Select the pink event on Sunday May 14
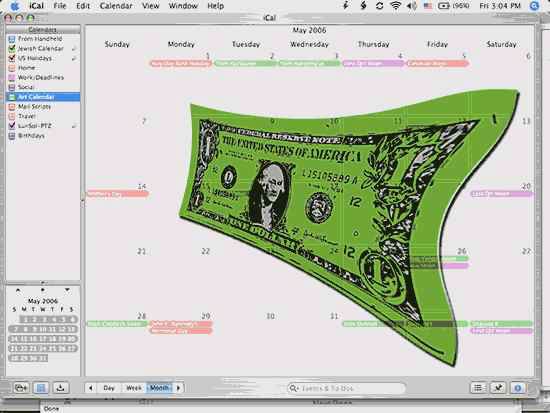The height and width of the screenshot is (413, 550). click(x=118, y=194)
